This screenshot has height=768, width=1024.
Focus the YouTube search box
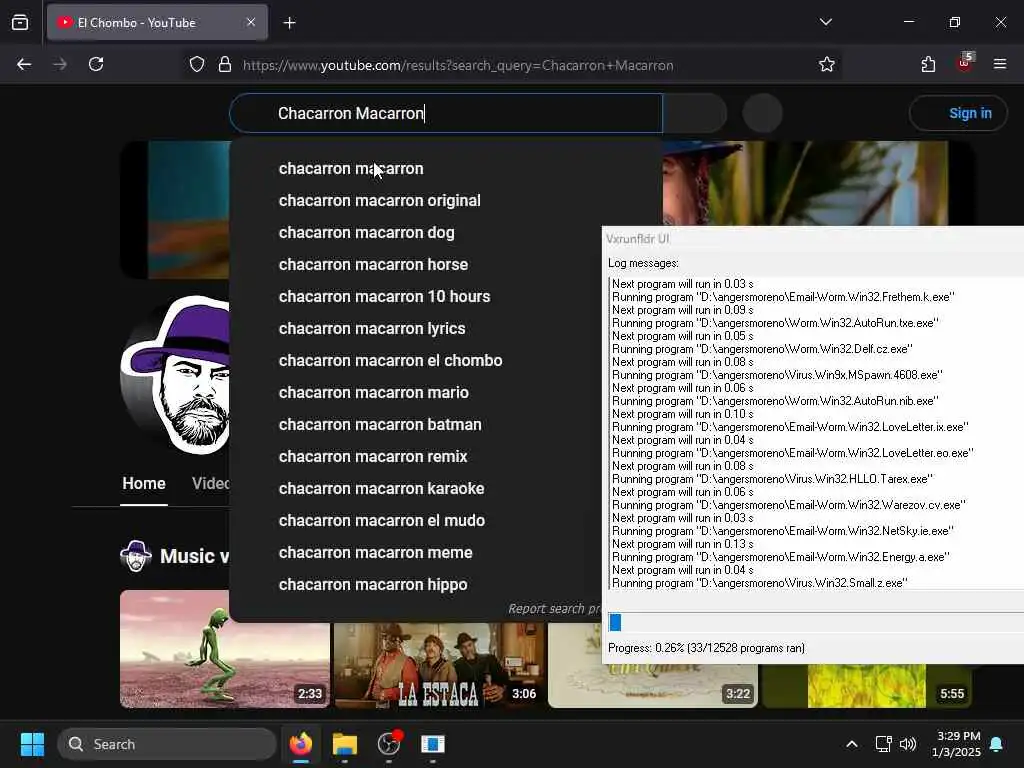click(x=446, y=113)
